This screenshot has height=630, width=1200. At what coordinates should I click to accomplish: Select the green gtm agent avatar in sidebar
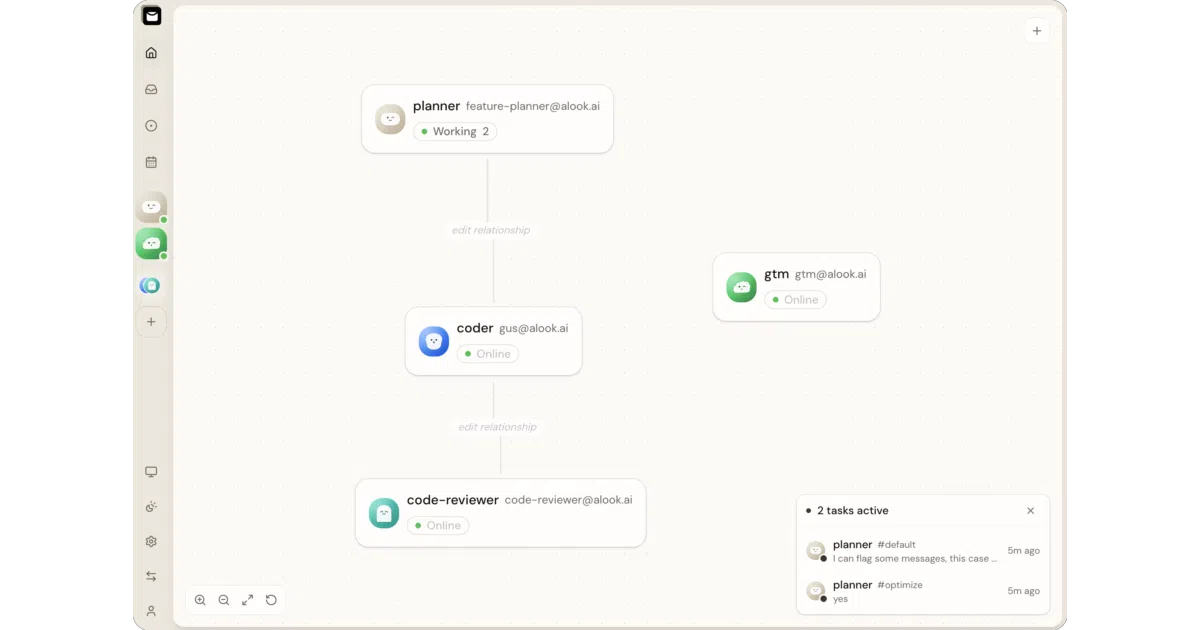coord(151,243)
